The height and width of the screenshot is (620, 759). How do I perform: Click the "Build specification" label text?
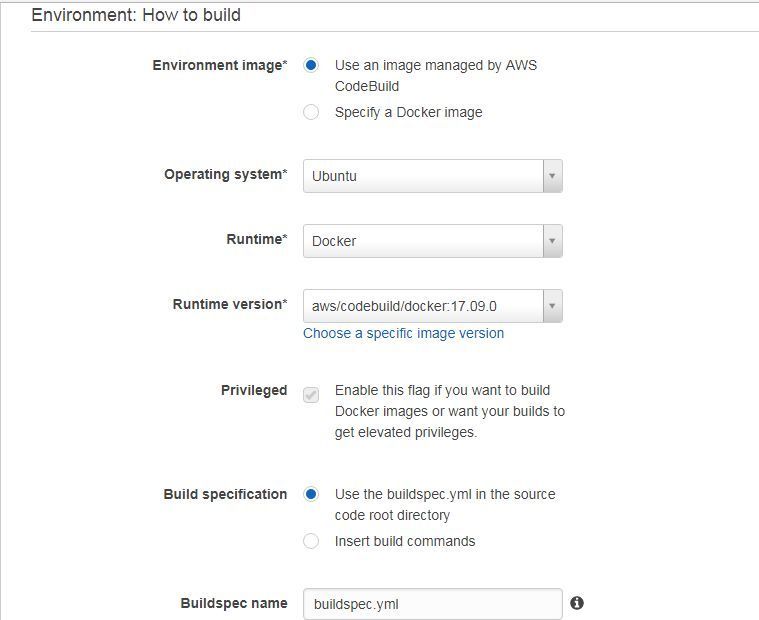click(x=225, y=494)
